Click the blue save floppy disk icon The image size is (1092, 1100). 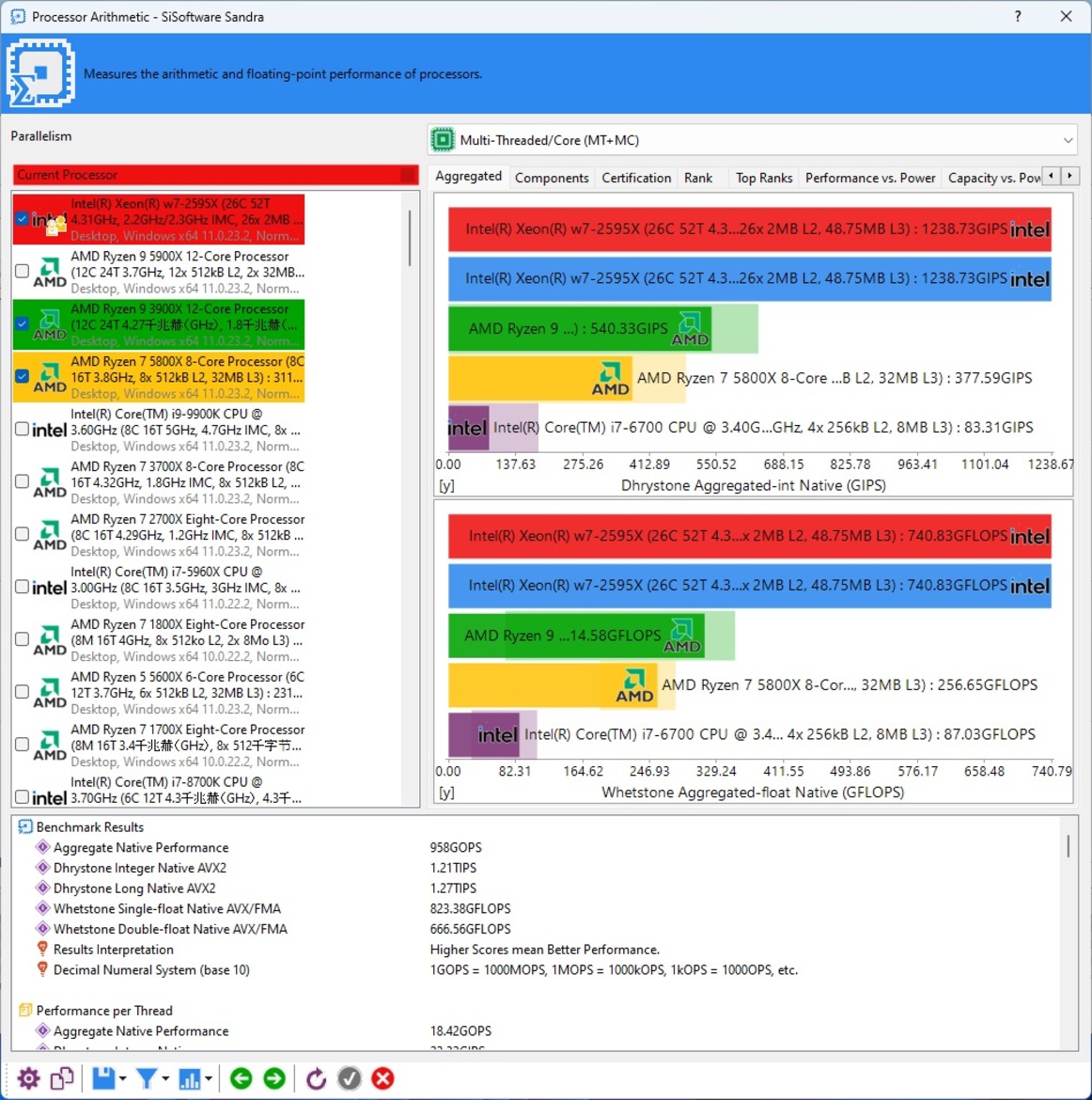[103, 1078]
